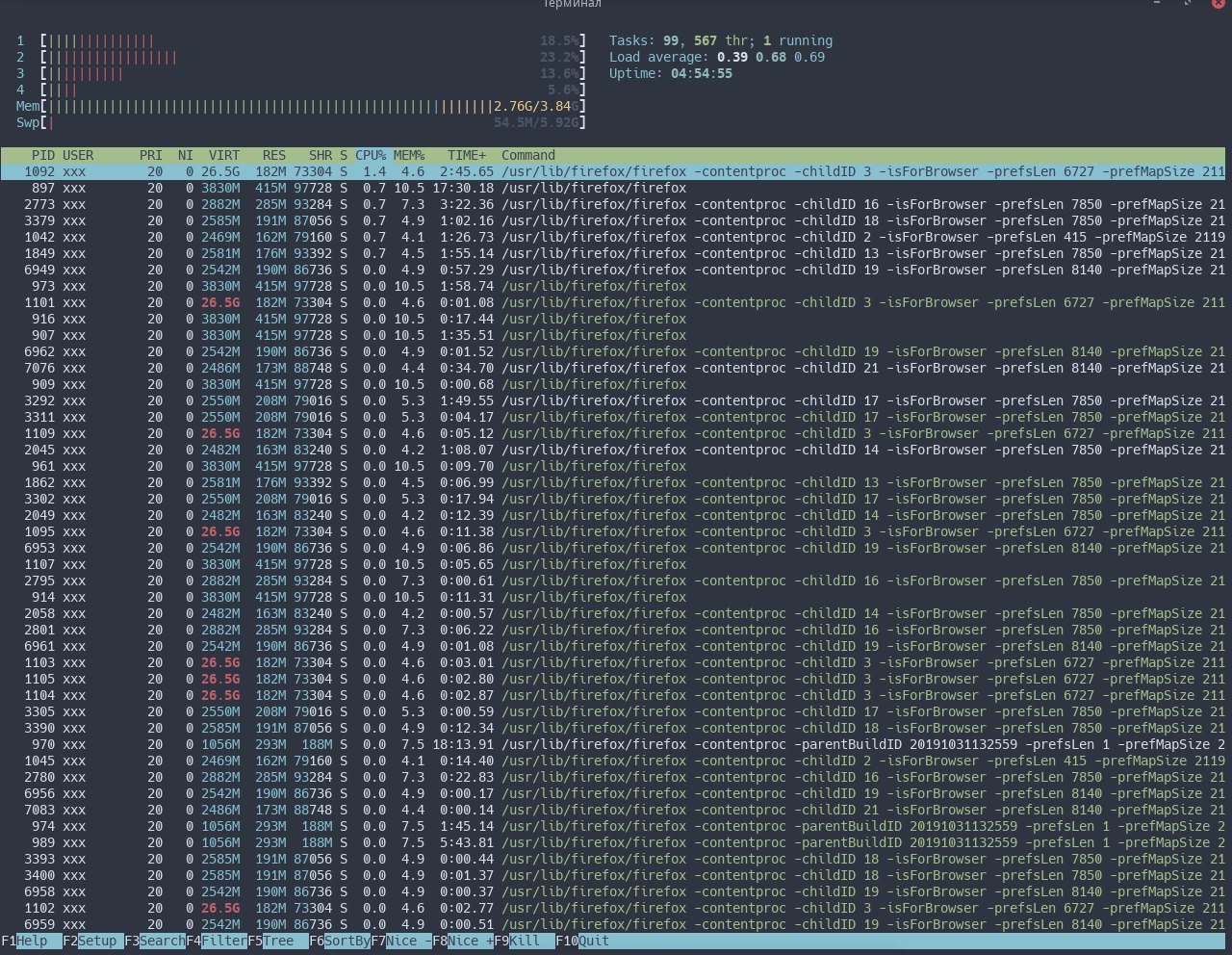Sort by the VIRT column header
This screenshot has width=1232, height=955.
[224, 155]
